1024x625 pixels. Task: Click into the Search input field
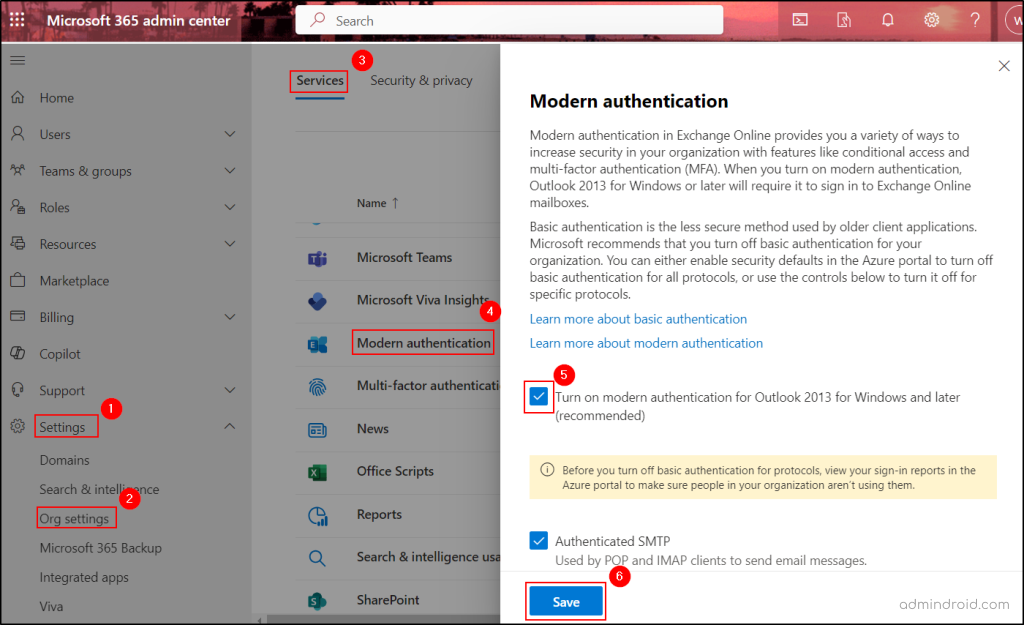tap(509, 20)
